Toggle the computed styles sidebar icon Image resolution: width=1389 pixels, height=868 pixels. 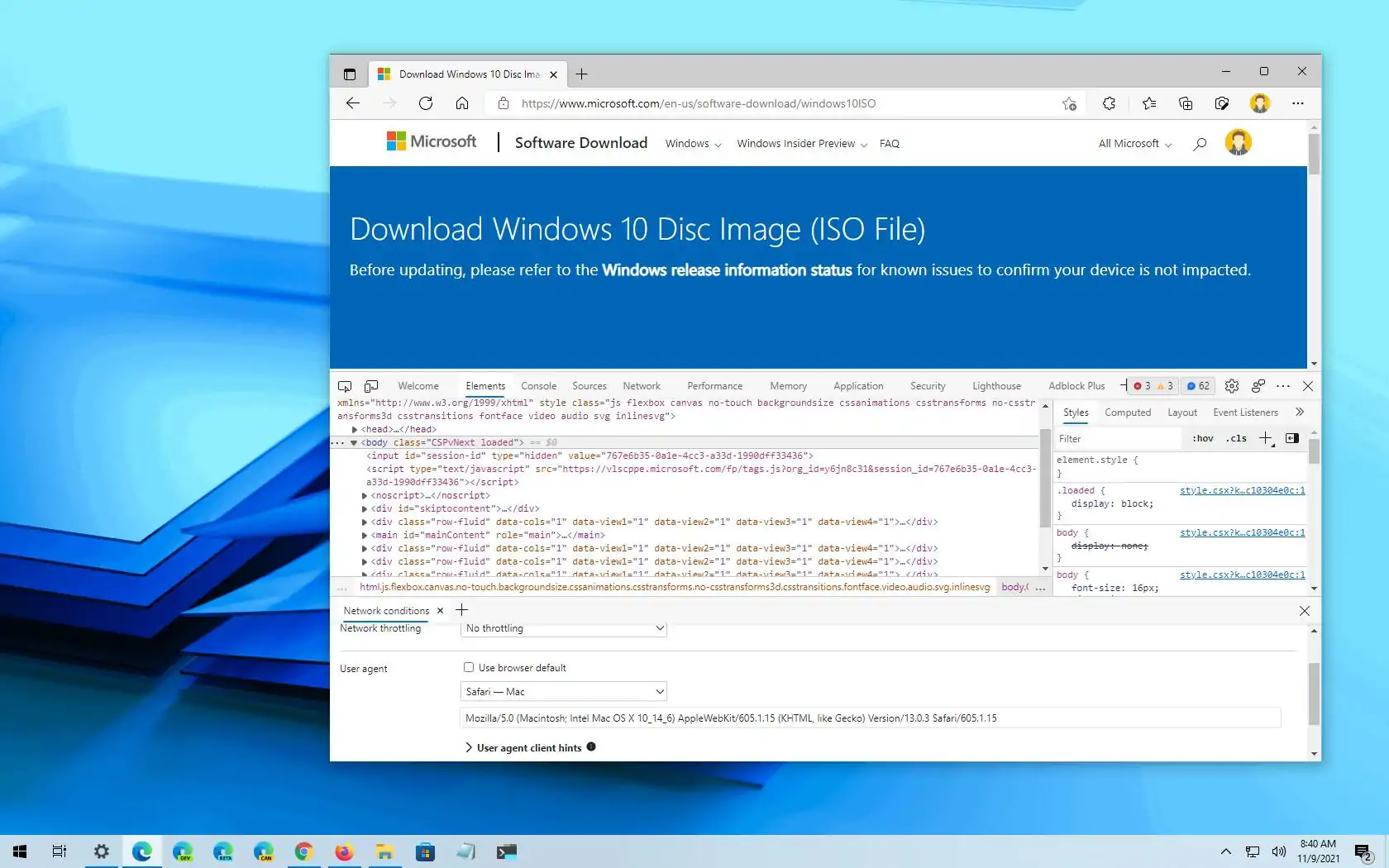[1292, 438]
